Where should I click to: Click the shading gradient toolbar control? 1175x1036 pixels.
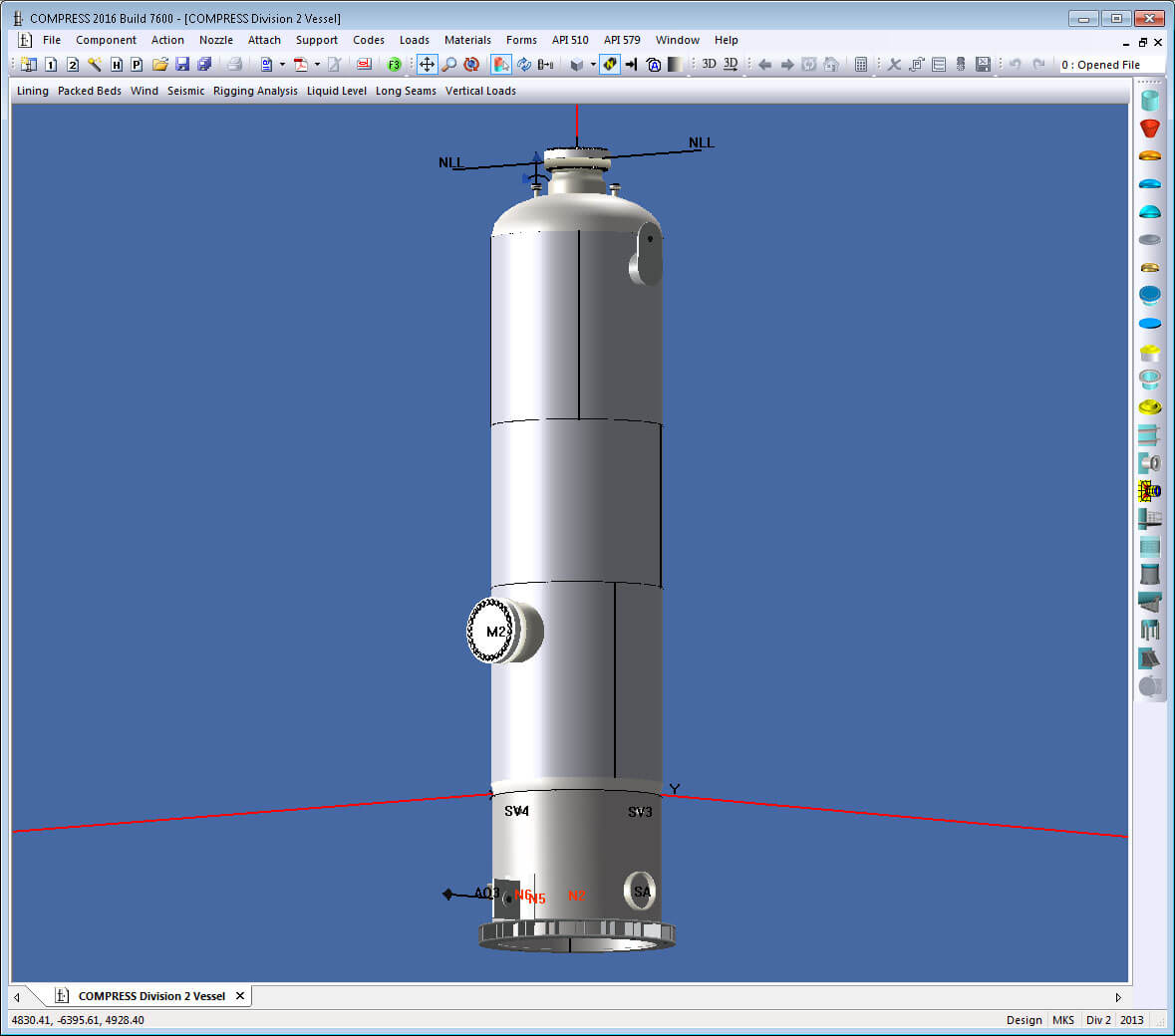pyautogui.click(x=674, y=65)
